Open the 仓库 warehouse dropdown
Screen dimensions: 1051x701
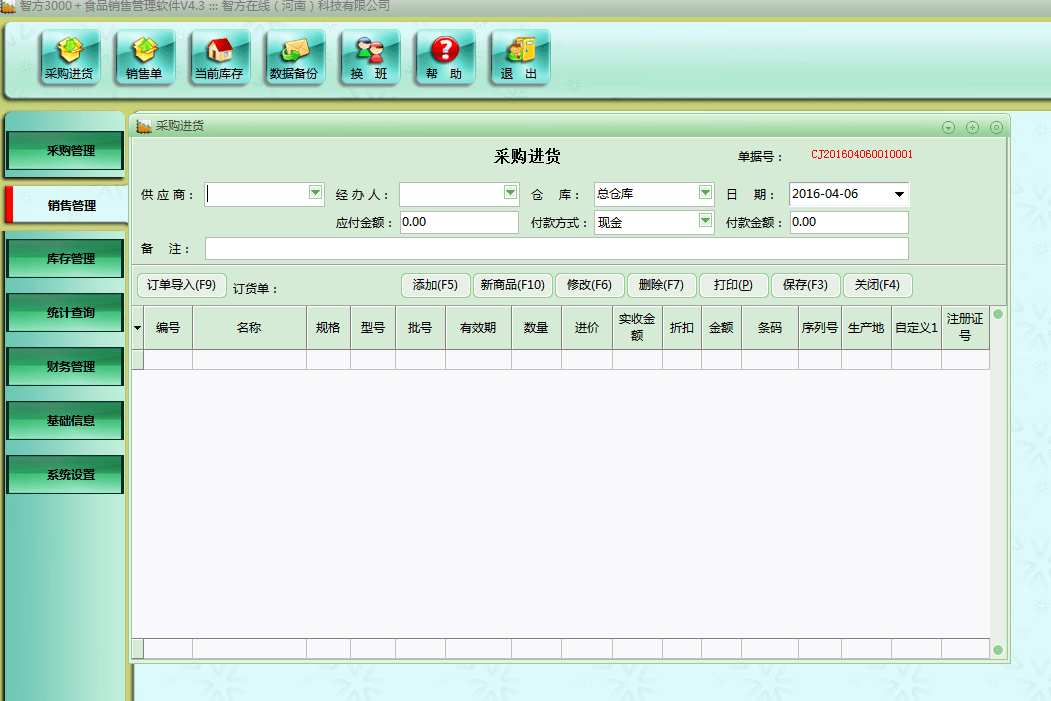pos(705,193)
